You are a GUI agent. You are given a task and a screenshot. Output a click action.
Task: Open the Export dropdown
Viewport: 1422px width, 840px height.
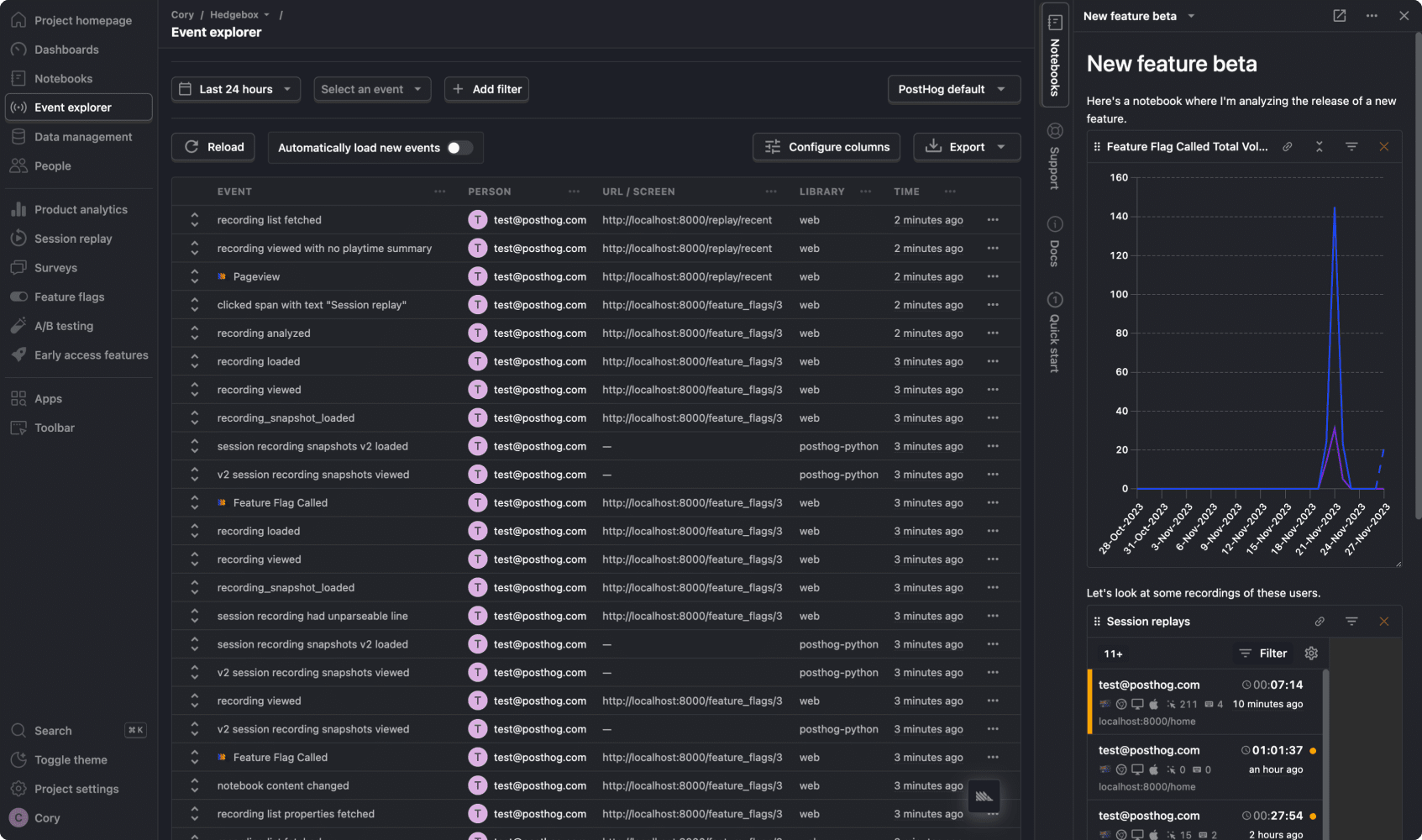click(x=967, y=147)
